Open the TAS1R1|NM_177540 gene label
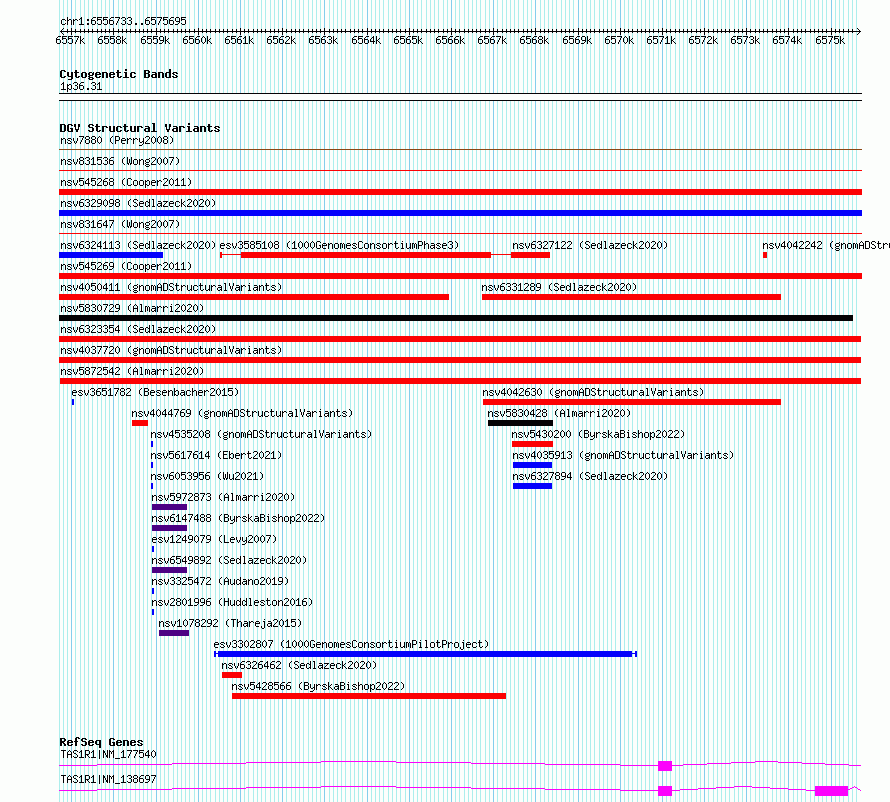This screenshot has height=802, width=890. [108, 754]
